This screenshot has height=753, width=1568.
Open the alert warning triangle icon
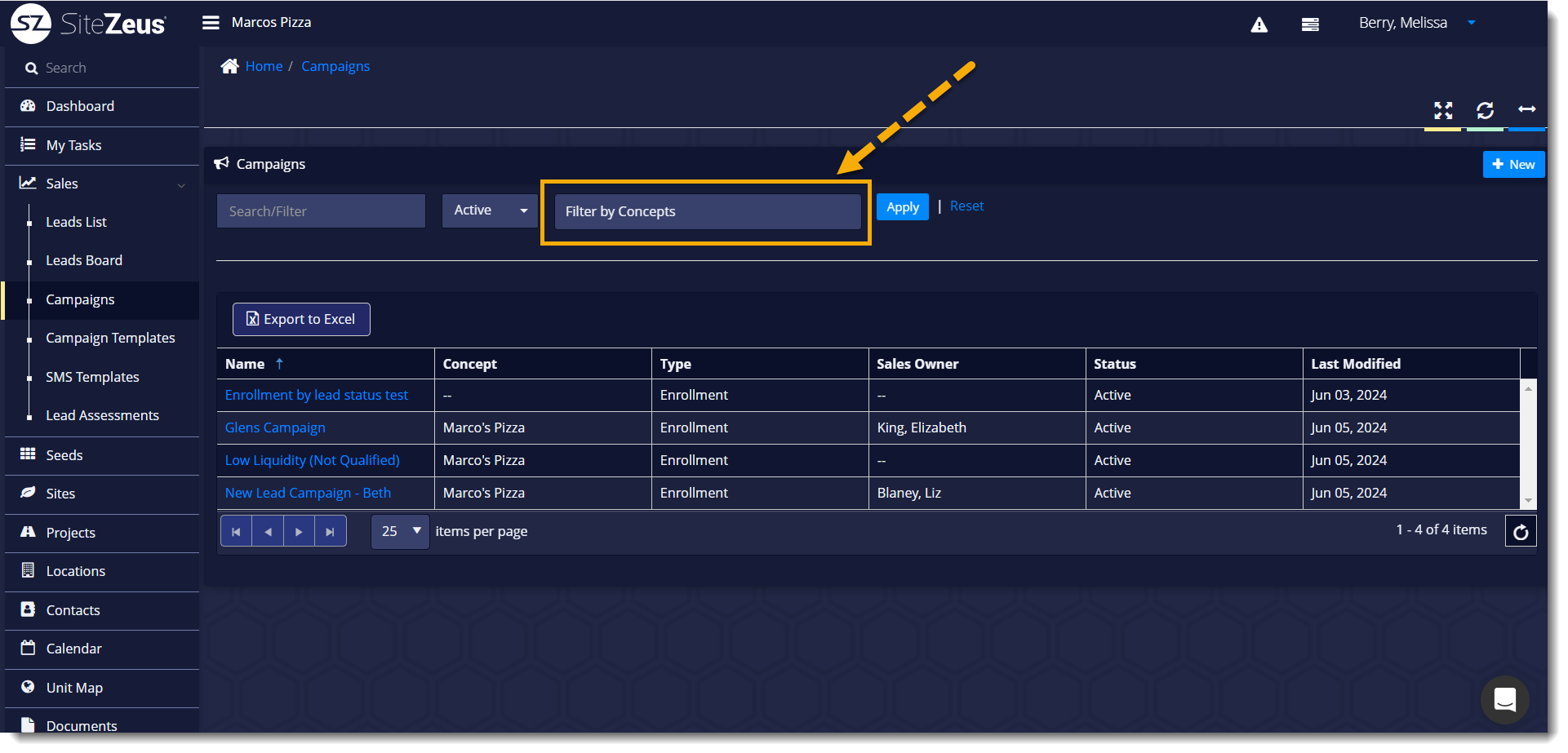click(x=1259, y=24)
